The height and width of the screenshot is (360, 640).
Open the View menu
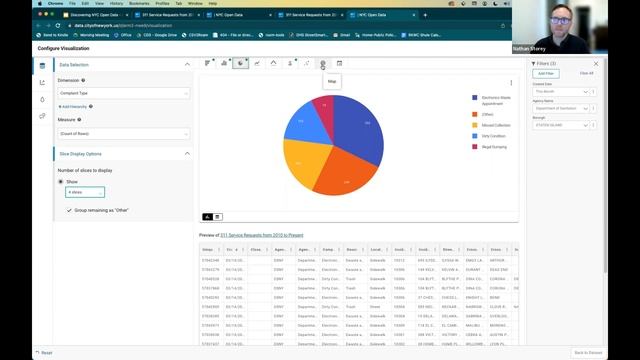(99, 3)
